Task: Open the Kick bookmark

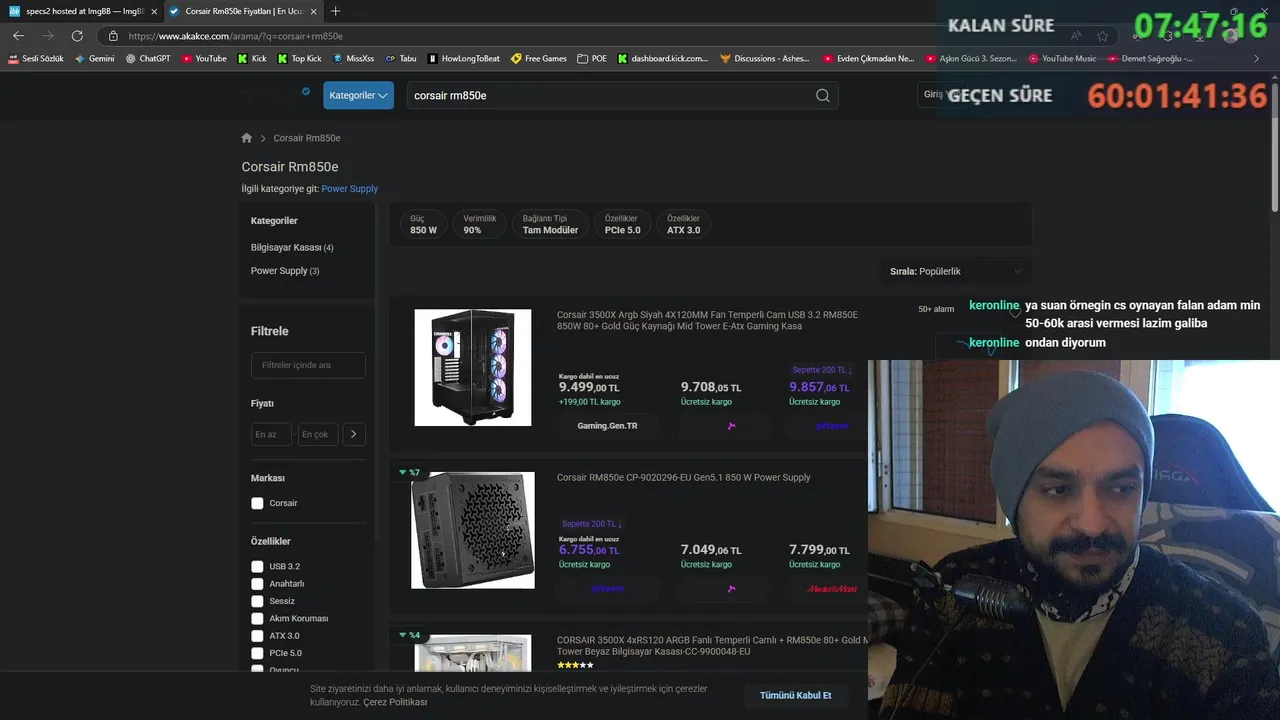Action: pos(252,59)
